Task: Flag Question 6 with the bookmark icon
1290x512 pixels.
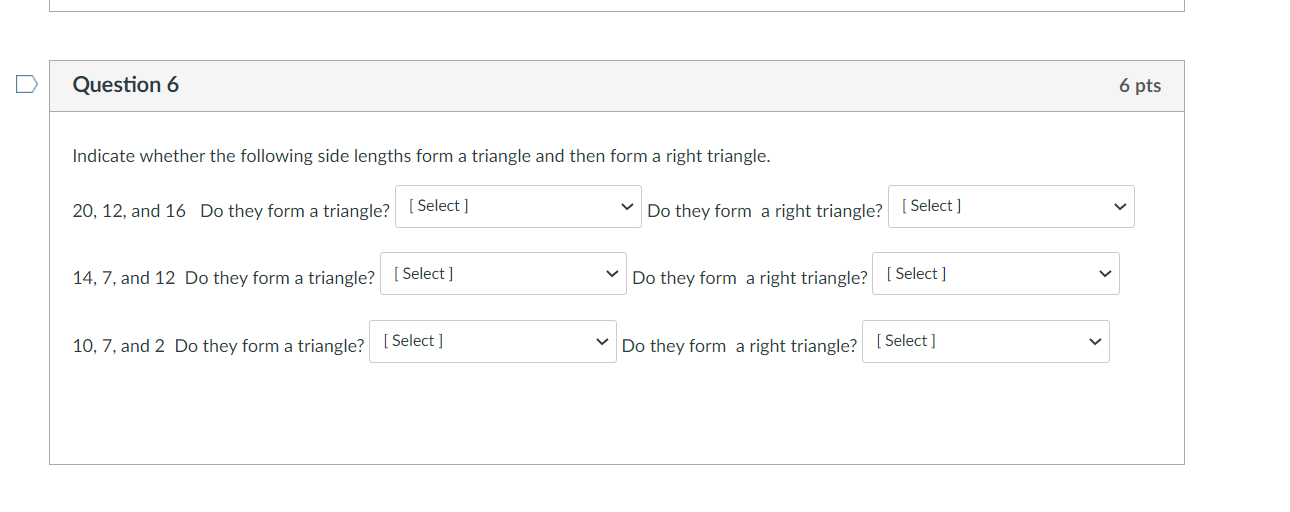Action: pyautogui.click(x=26, y=85)
